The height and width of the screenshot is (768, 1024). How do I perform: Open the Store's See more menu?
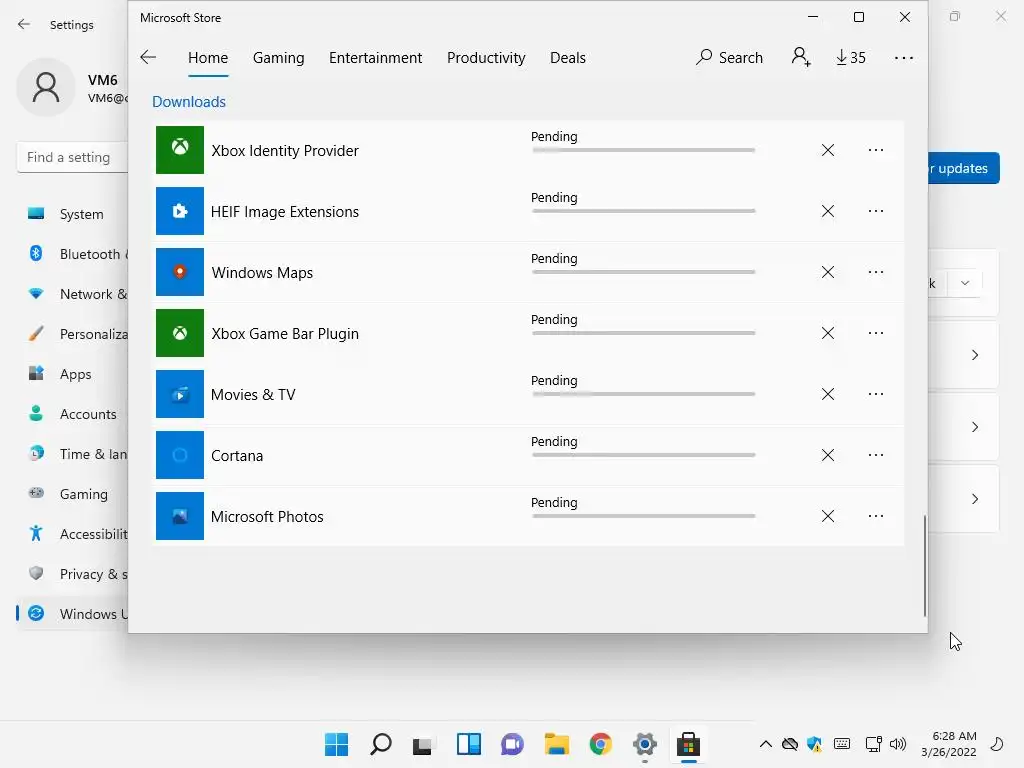[904, 58]
